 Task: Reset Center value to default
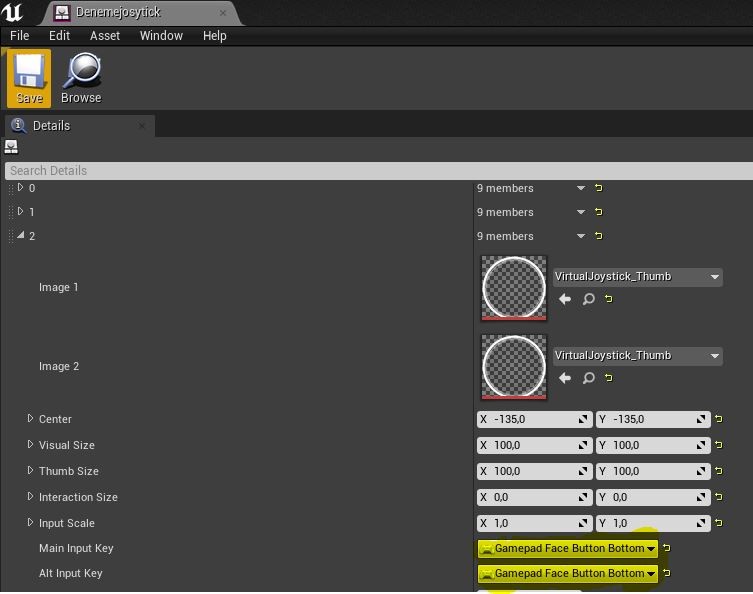tap(718, 419)
